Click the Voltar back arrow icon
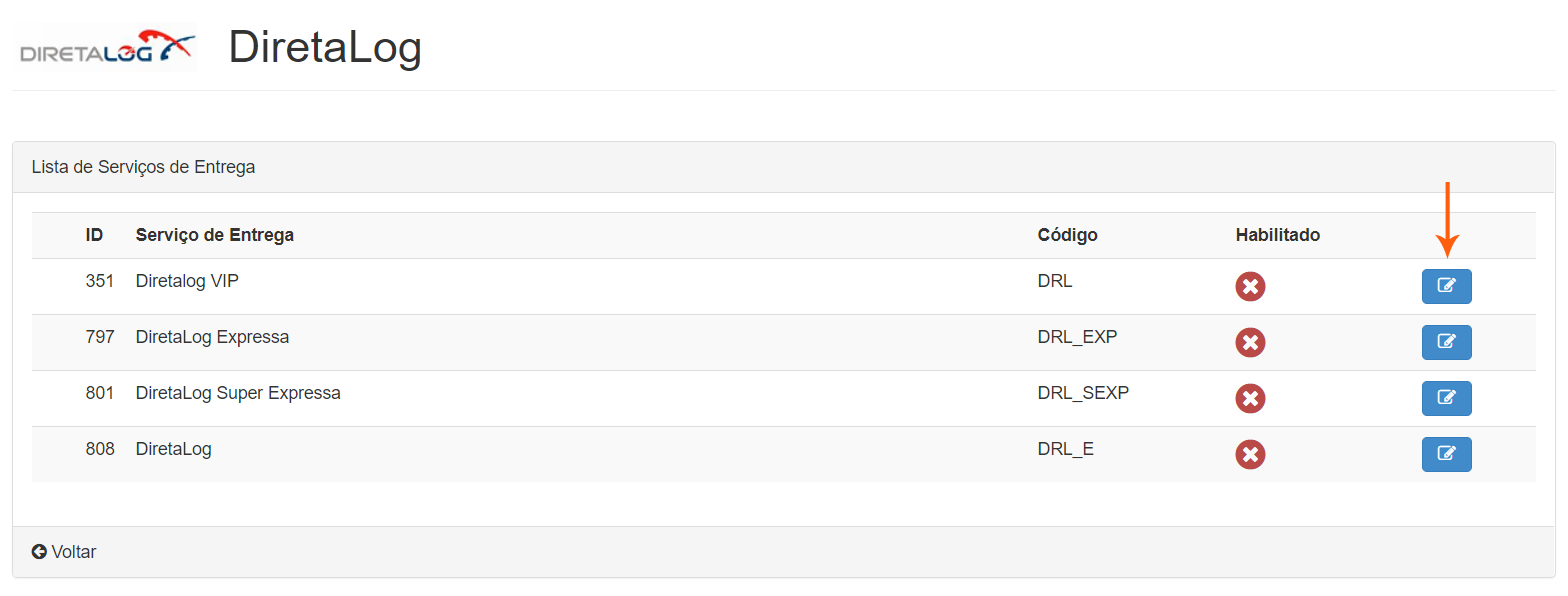The height and width of the screenshot is (596, 1568). (39, 552)
